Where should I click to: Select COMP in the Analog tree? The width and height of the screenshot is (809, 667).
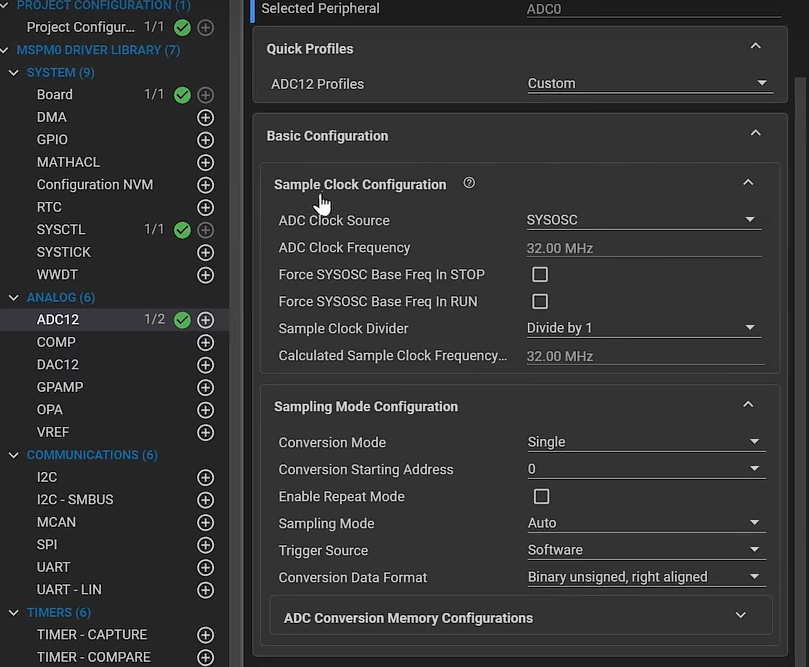(56, 342)
